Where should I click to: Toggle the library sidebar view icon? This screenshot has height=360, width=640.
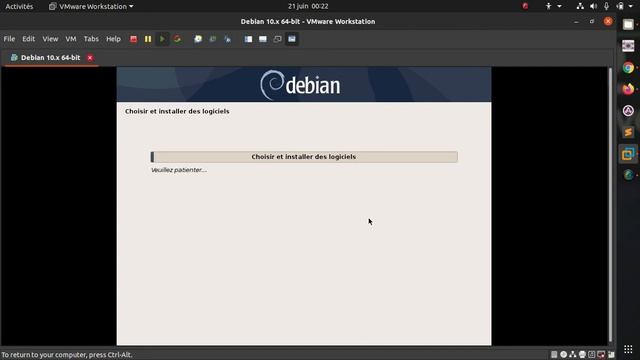(248, 39)
